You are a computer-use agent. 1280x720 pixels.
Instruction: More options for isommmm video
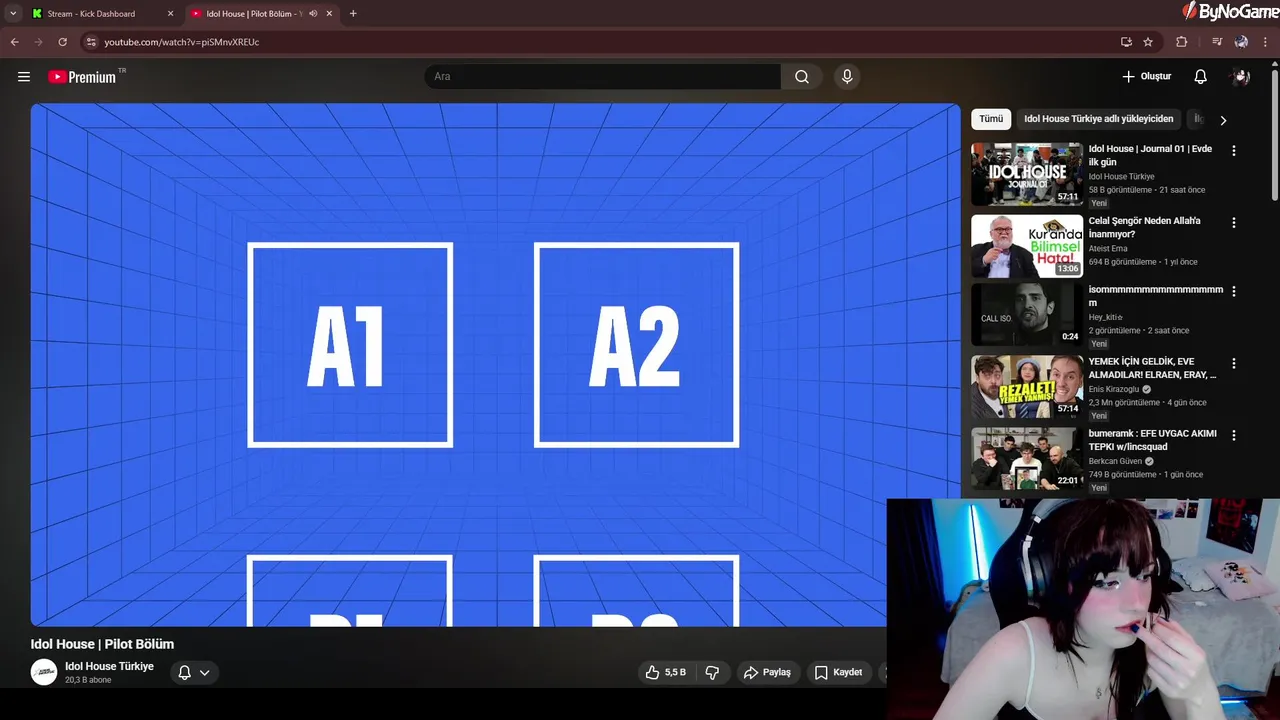coord(1233,292)
